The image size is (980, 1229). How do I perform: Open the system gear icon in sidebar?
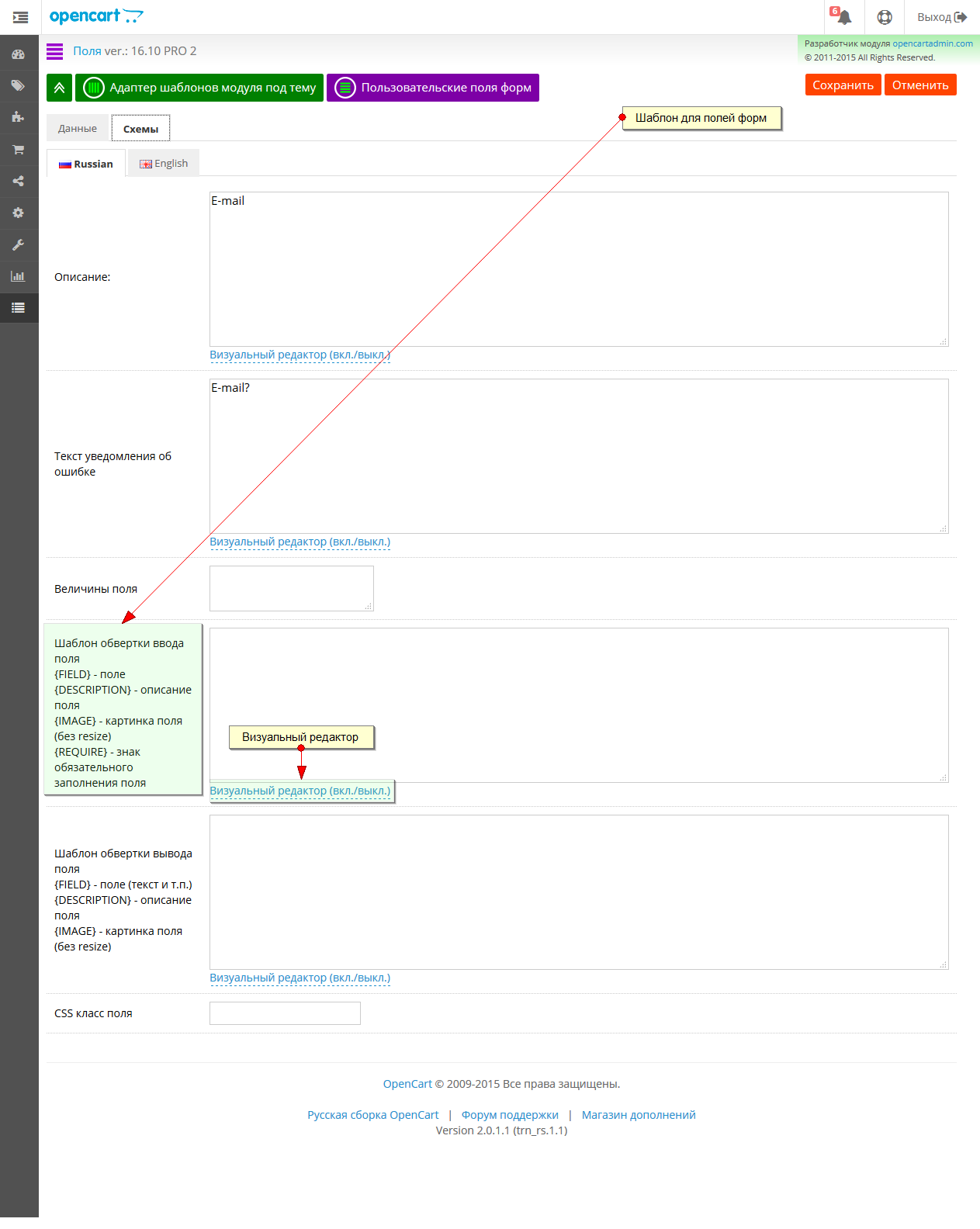(19, 213)
